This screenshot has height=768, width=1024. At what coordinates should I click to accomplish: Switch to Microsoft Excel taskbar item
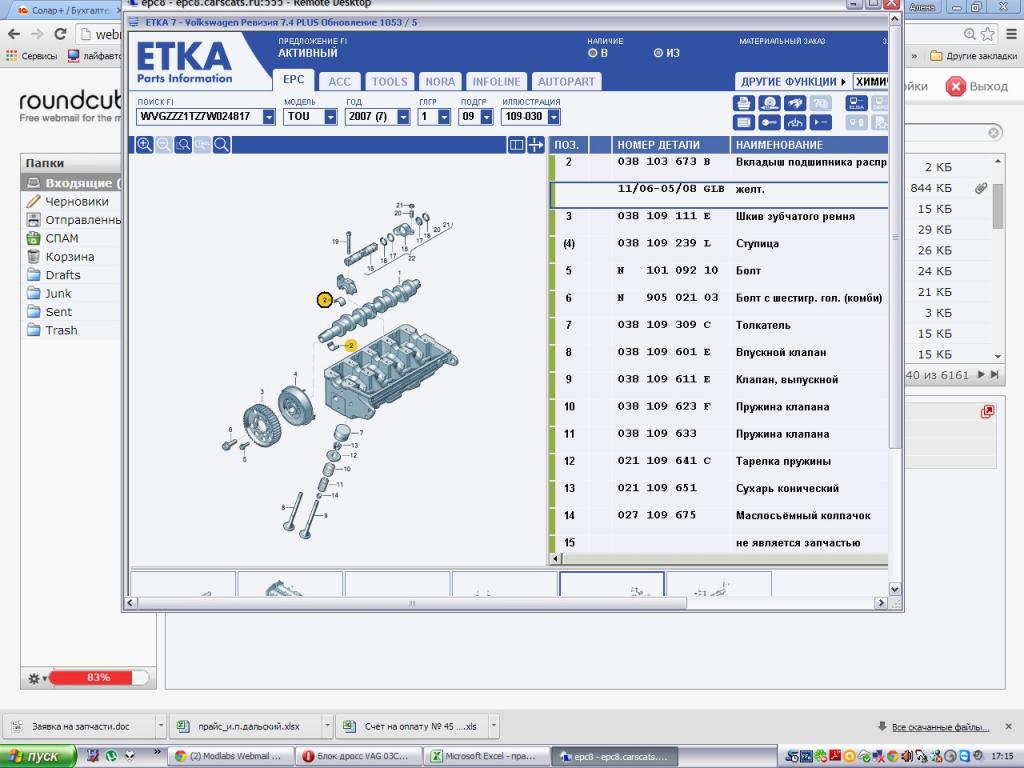[x=487, y=756]
